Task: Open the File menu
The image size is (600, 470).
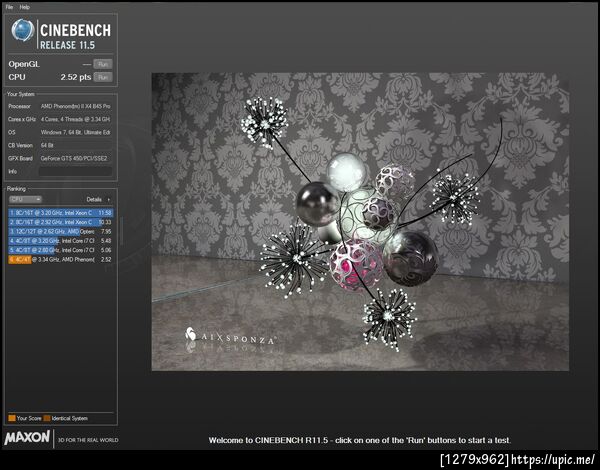Action: click(x=9, y=7)
